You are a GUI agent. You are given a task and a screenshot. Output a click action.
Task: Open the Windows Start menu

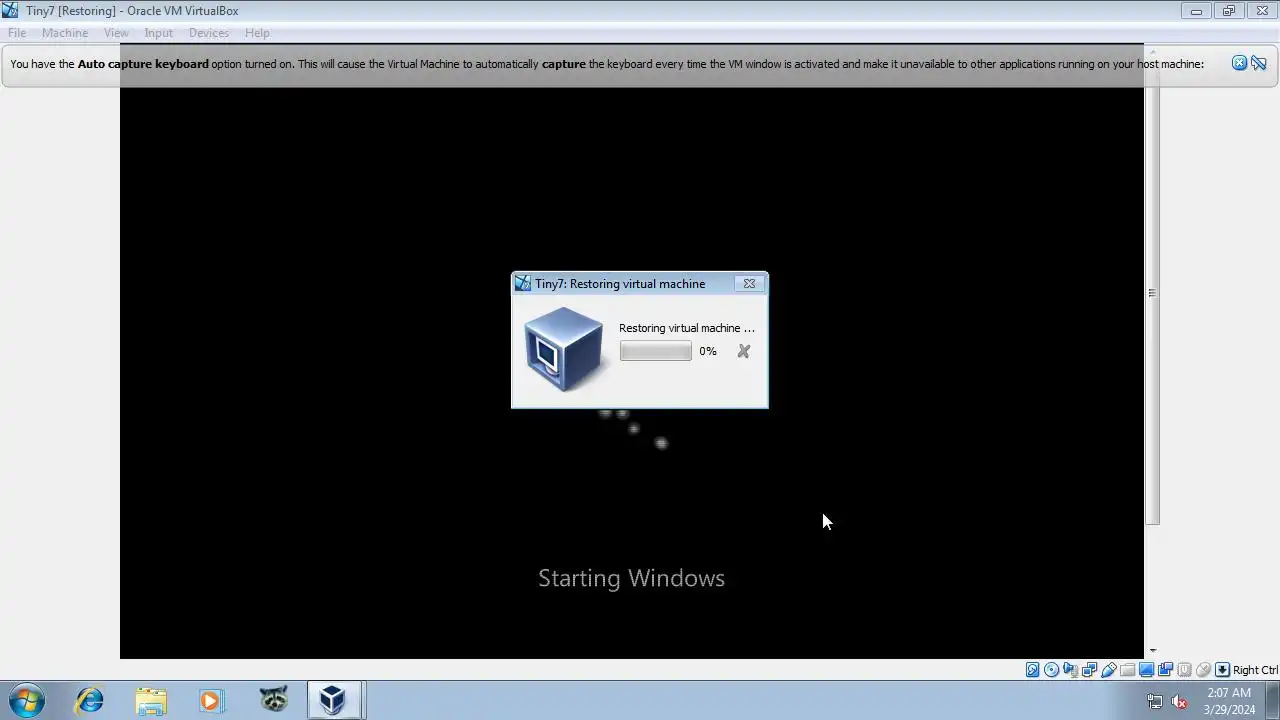[x=27, y=700]
